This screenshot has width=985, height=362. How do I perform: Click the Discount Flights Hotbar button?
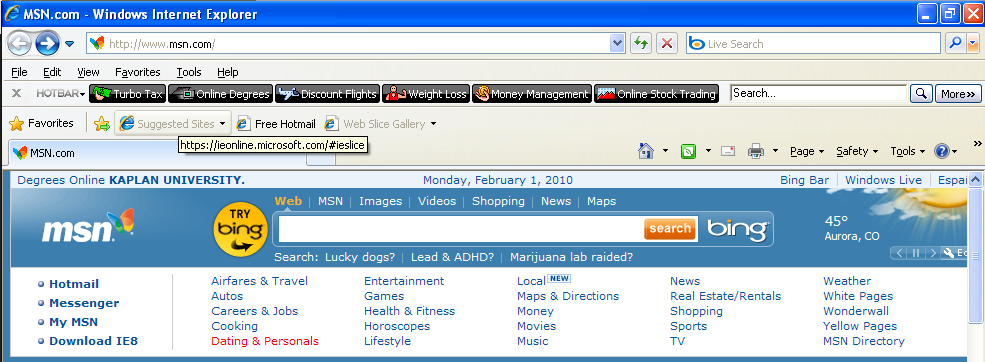click(328, 94)
